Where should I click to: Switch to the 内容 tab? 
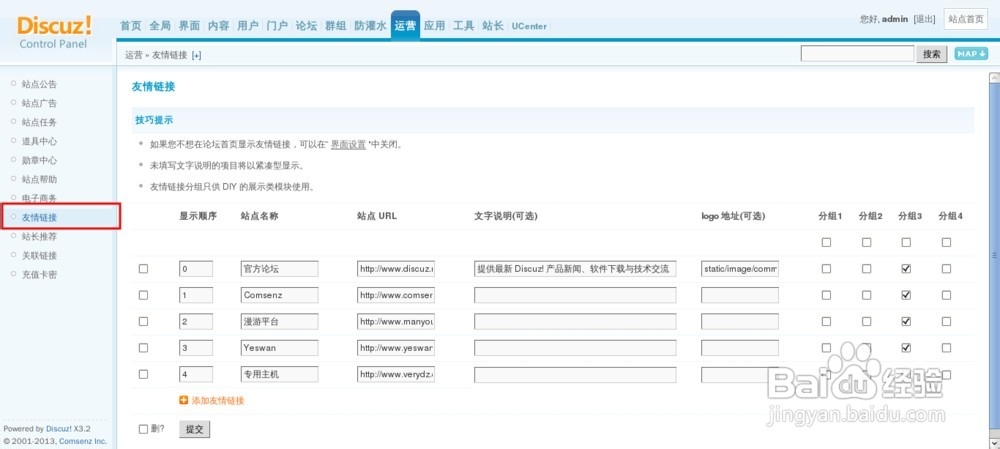point(219,26)
